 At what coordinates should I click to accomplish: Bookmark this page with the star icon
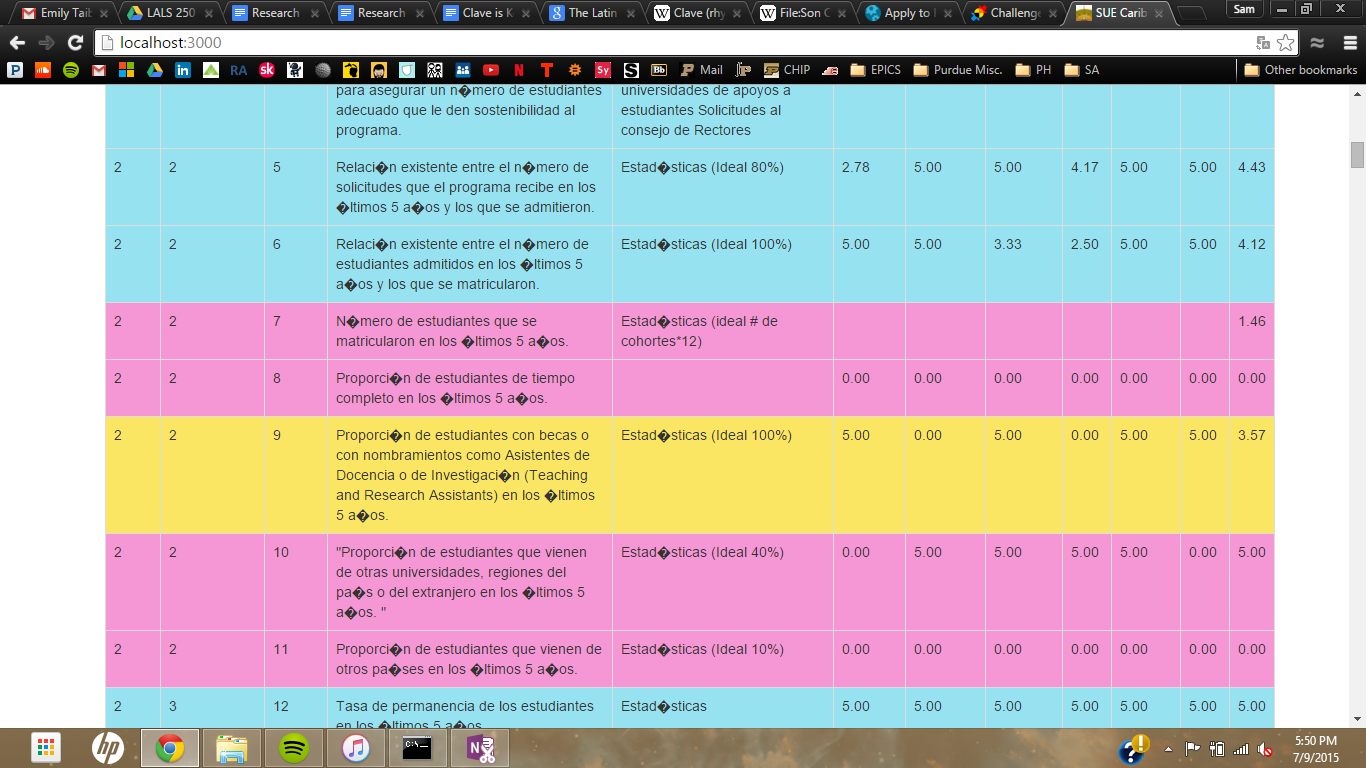point(1285,43)
